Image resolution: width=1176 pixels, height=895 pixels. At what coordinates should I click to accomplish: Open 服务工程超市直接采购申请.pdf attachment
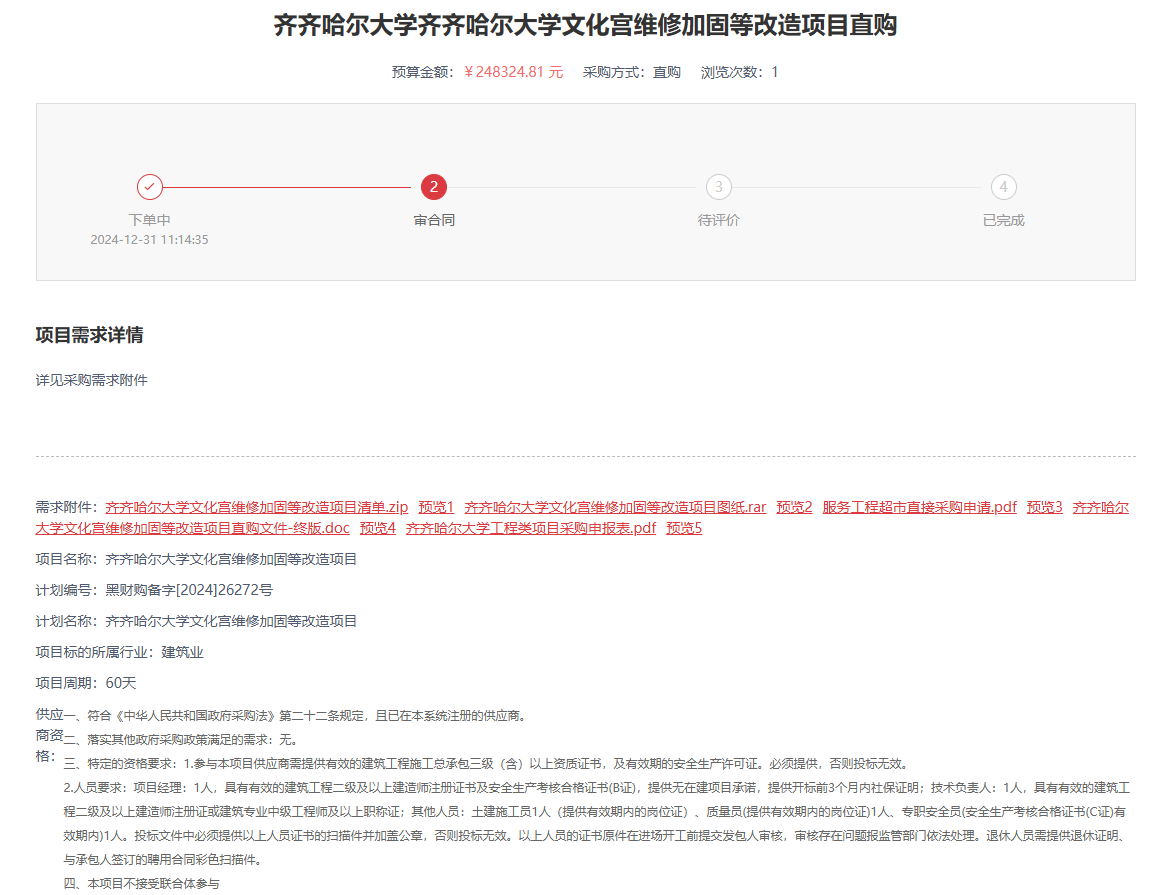(x=919, y=507)
